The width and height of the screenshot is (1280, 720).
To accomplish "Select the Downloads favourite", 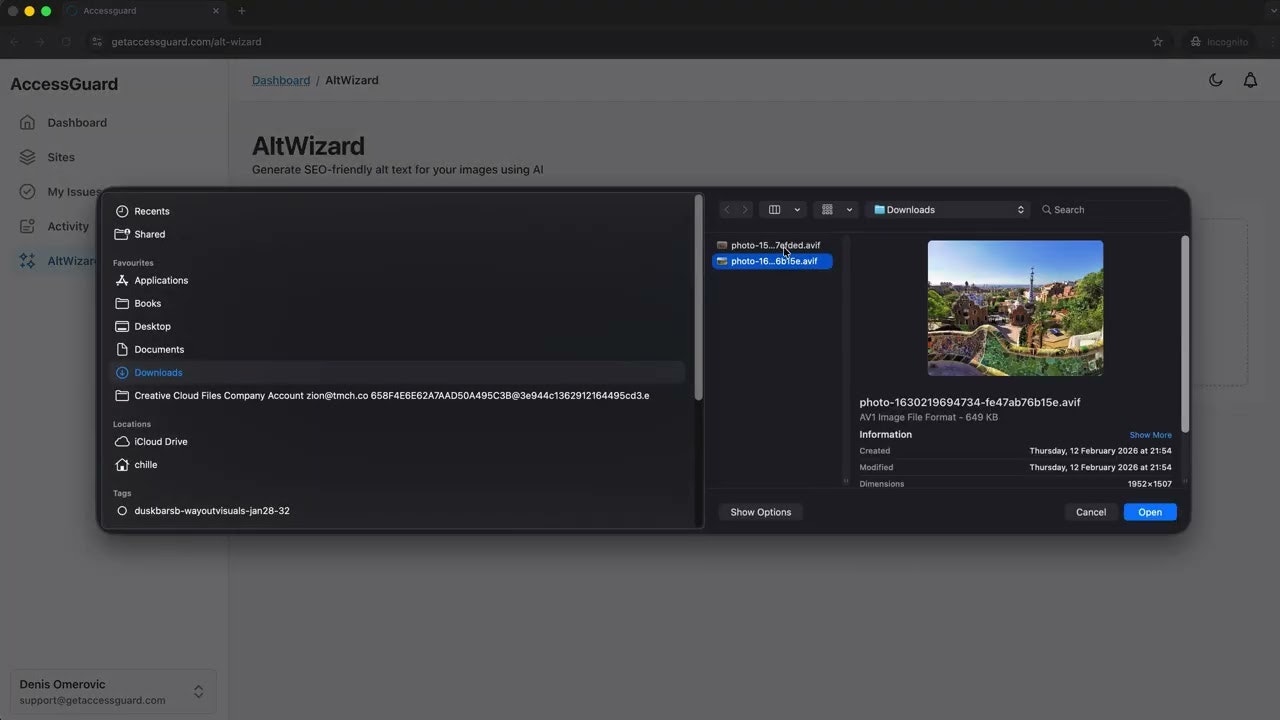I will coord(158,372).
